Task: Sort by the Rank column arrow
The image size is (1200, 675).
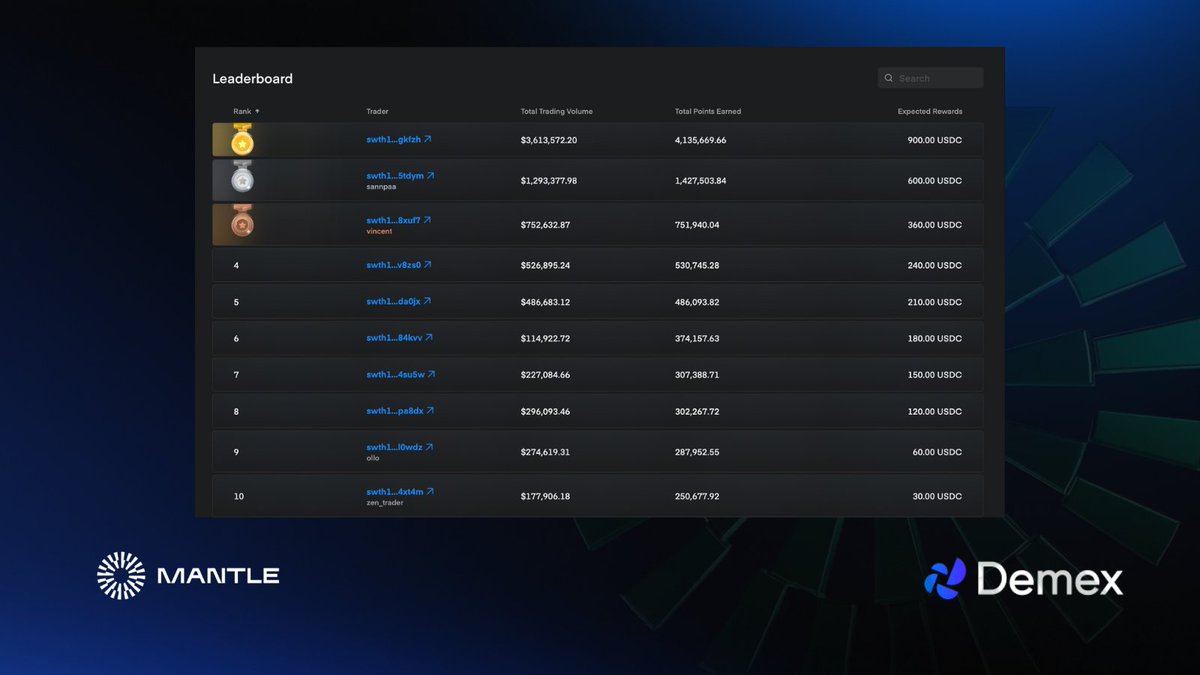Action: (x=257, y=111)
